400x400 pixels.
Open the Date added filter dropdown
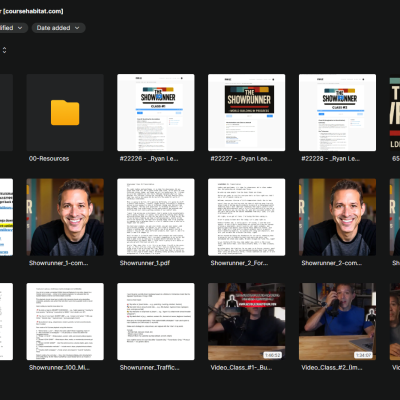tap(58, 28)
